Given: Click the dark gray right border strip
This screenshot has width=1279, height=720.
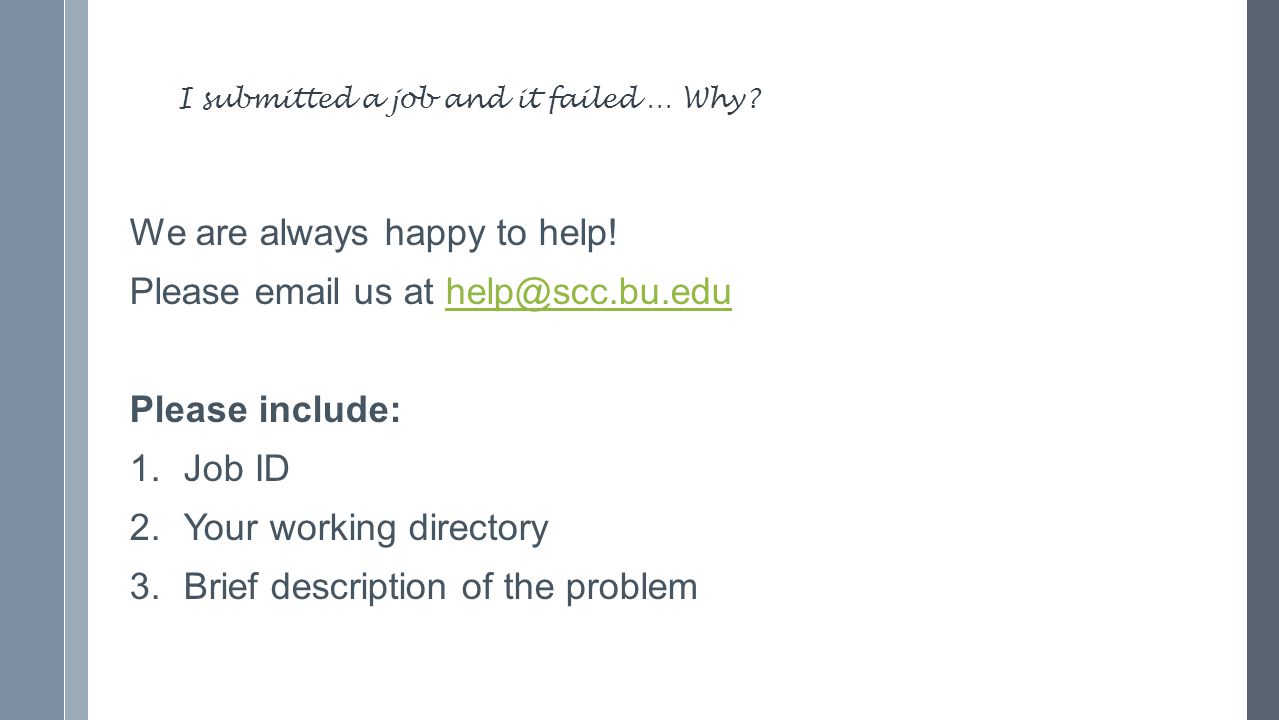Looking at the screenshot, I should pos(1263,360).
